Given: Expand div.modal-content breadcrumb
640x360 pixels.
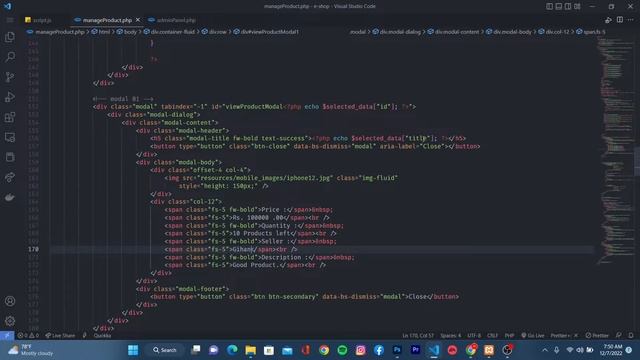Looking at the screenshot, I should coord(453,32).
